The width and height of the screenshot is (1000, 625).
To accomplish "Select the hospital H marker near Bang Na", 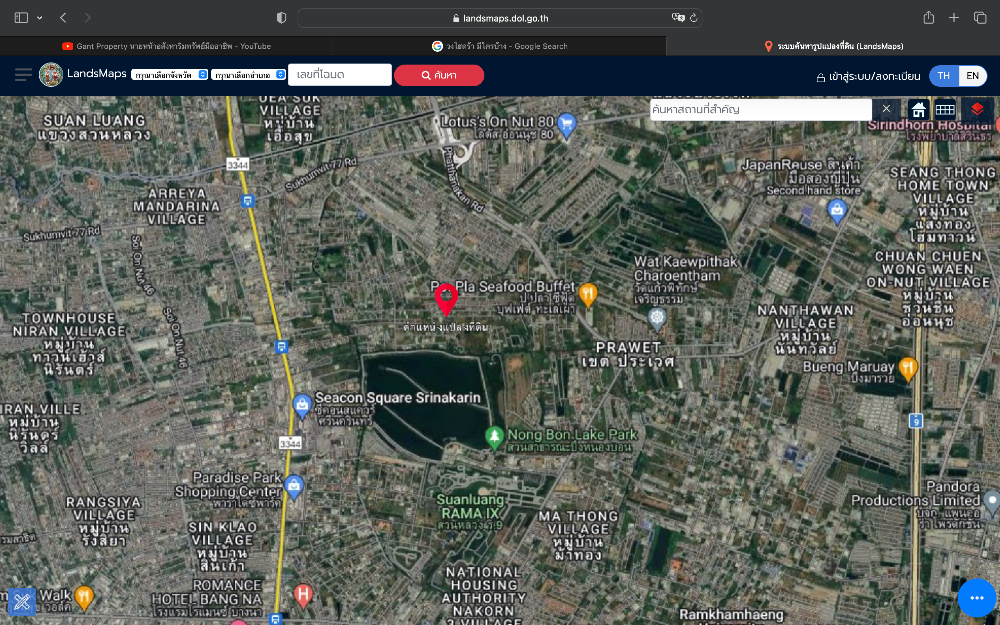I will [303, 596].
